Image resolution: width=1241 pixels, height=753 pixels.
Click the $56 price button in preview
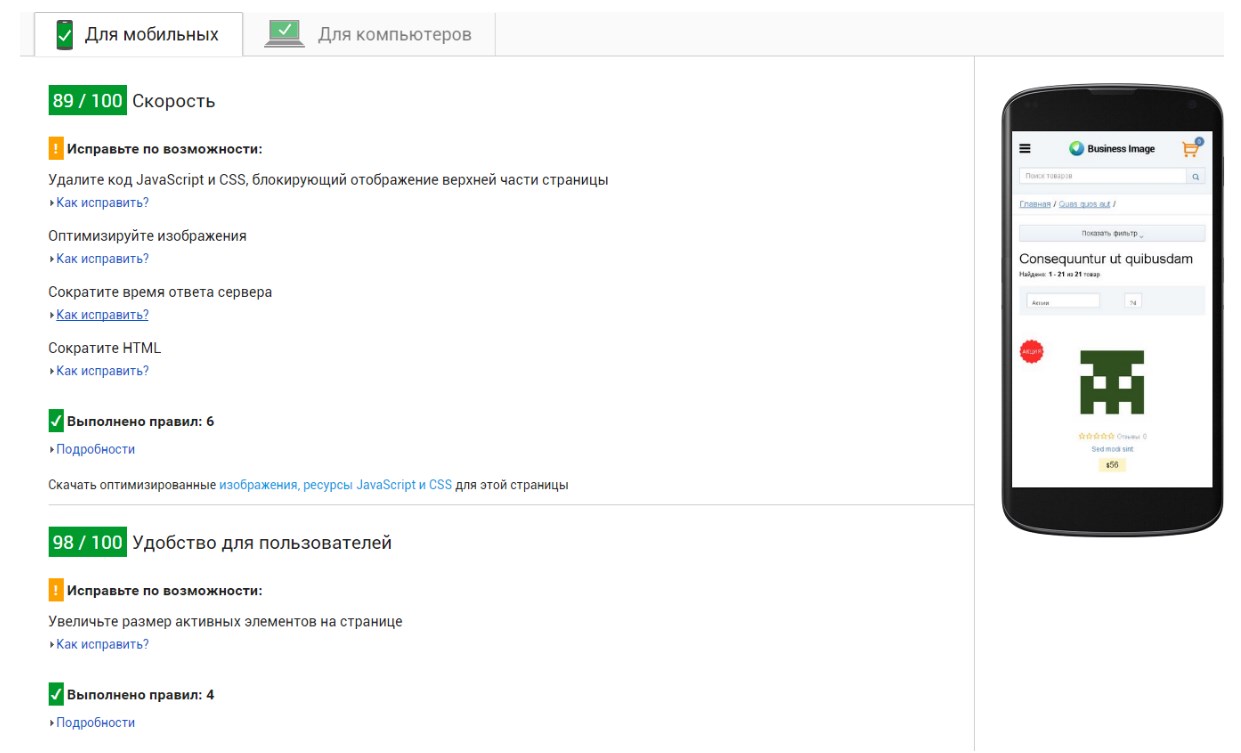click(1112, 465)
